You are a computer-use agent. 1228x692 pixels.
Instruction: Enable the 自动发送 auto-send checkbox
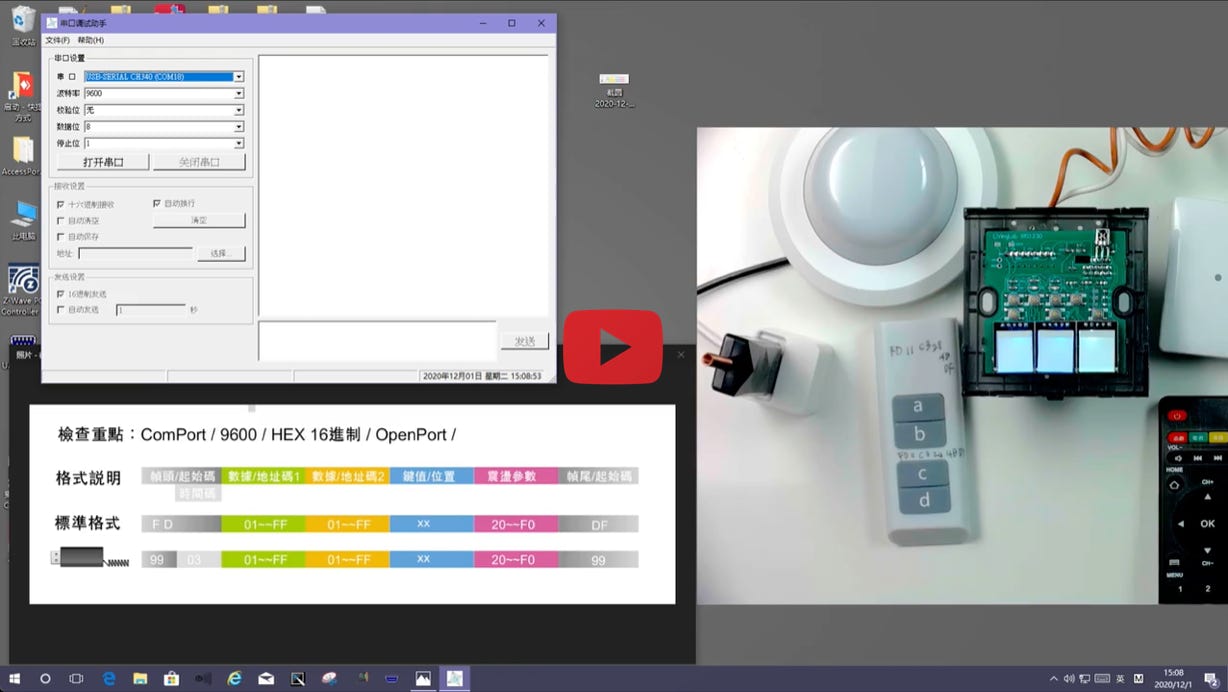pos(61,310)
